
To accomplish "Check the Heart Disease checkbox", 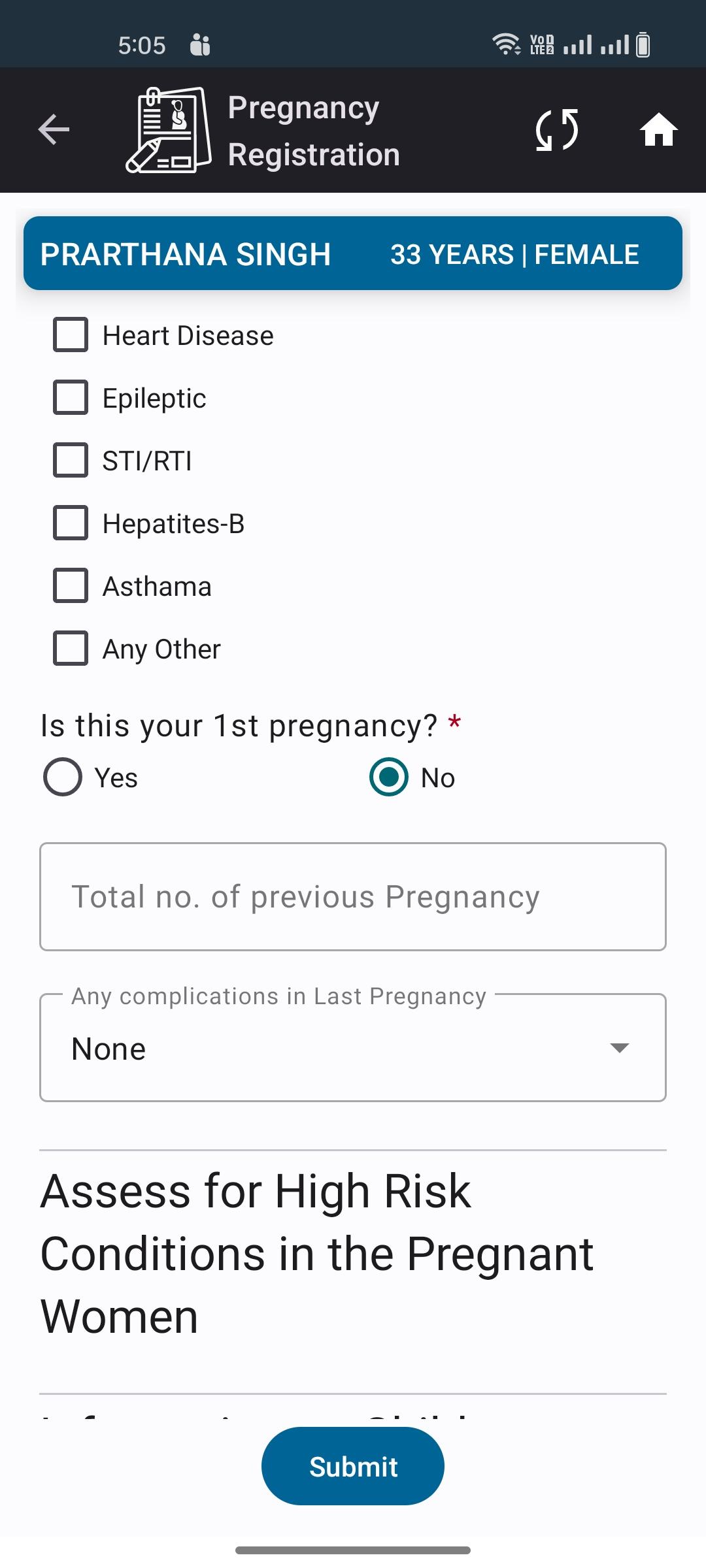I will pyautogui.click(x=71, y=335).
